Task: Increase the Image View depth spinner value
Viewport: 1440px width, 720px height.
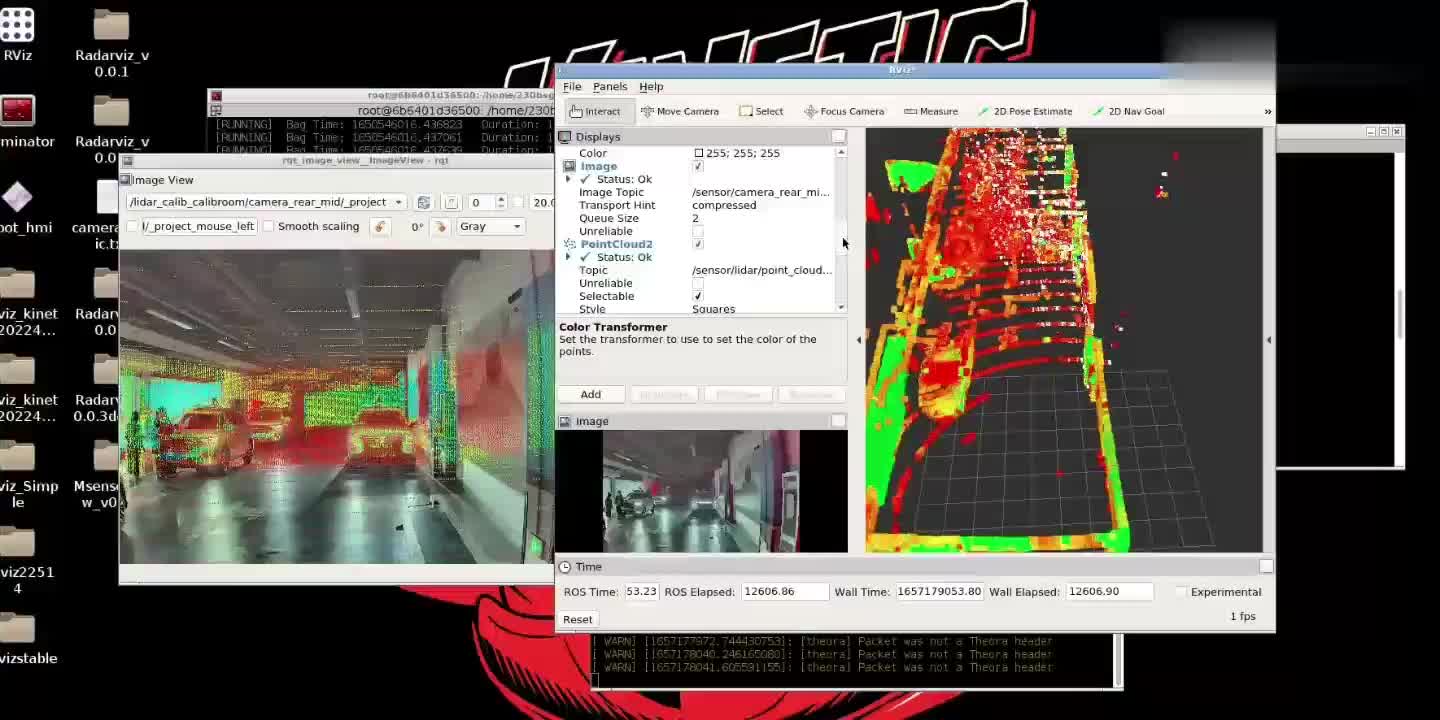Action: click(x=501, y=198)
